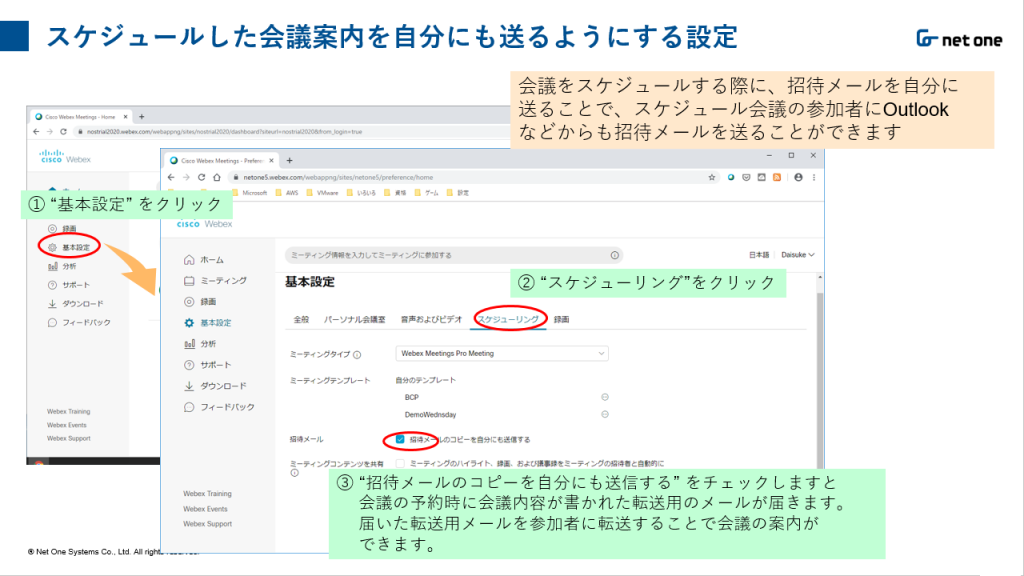The height and width of the screenshot is (576, 1024).
Task: Click info icon next to ミーティングタイプ
Action: (357, 355)
